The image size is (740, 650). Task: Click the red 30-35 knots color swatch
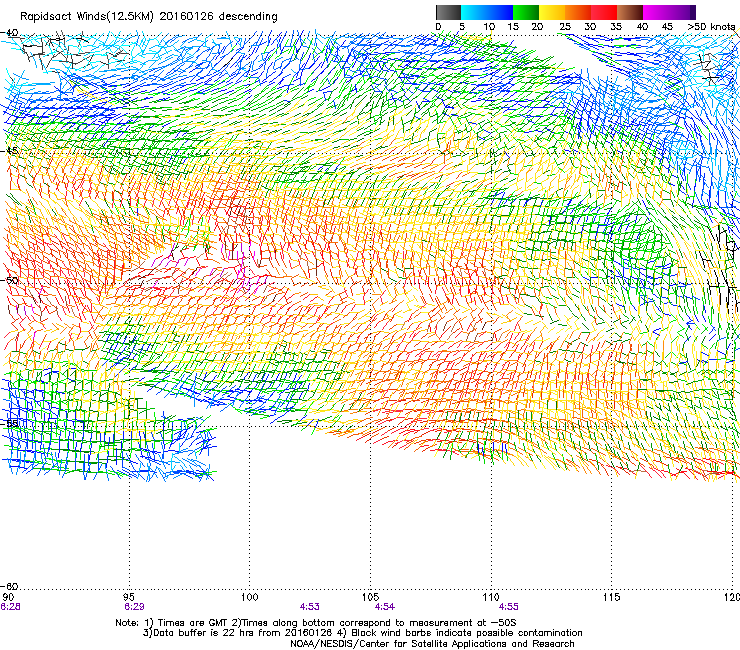tap(604, 12)
